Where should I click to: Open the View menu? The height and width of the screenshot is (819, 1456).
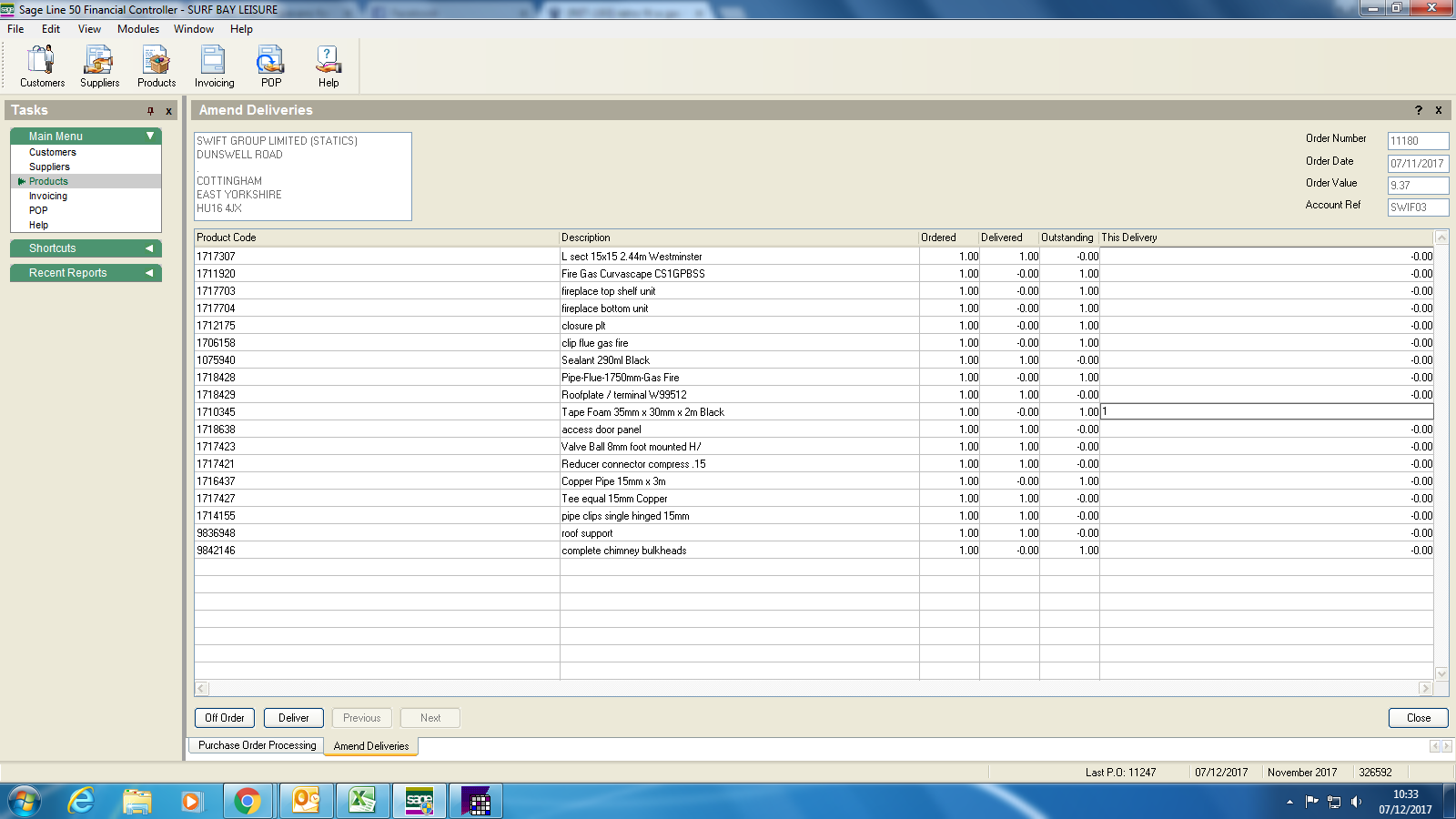click(89, 29)
